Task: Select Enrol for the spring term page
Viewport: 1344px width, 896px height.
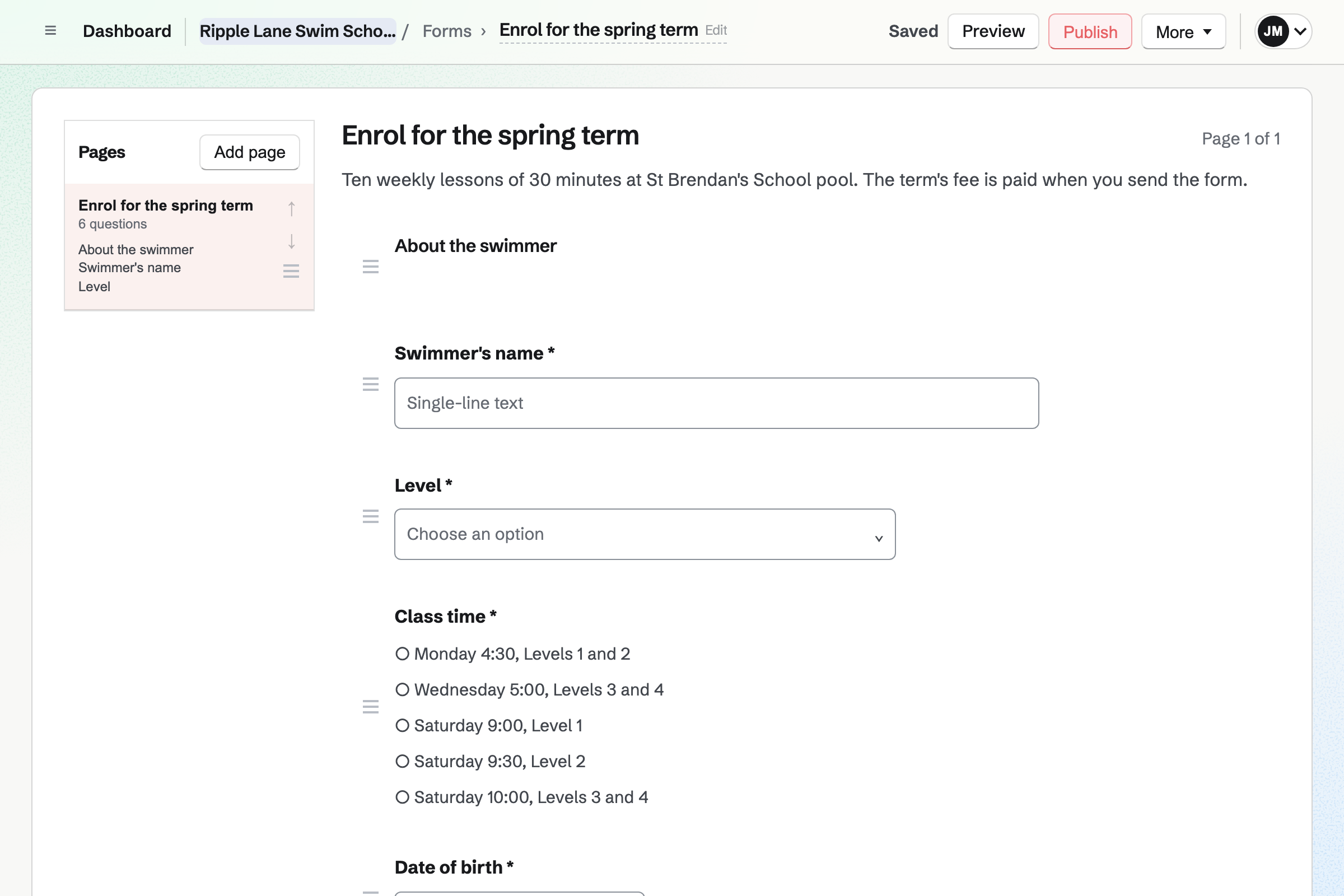Action: pos(166,205)
